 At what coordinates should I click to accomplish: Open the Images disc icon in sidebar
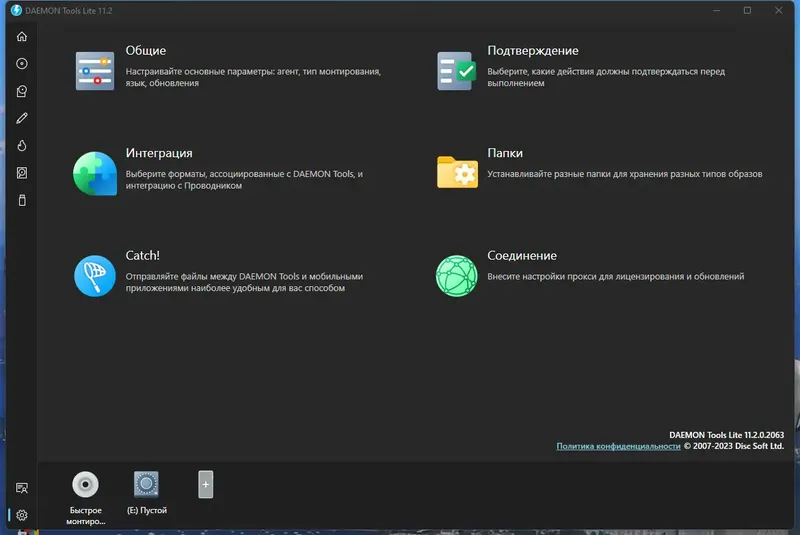coord(21,64)
